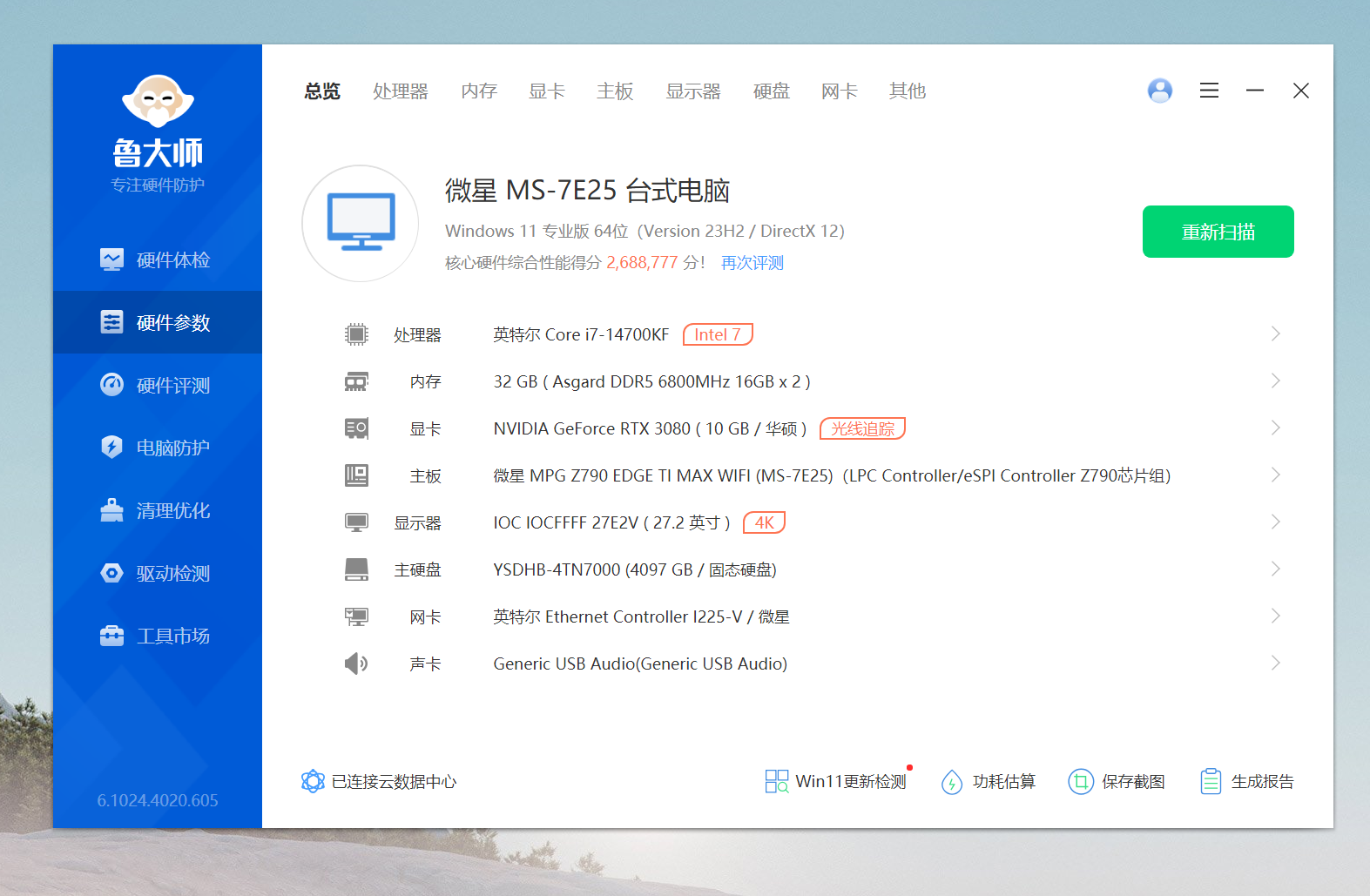1370x896 pixels.
Task: Click the version number 6.1024.4020.605
Action: coord(158,800)
